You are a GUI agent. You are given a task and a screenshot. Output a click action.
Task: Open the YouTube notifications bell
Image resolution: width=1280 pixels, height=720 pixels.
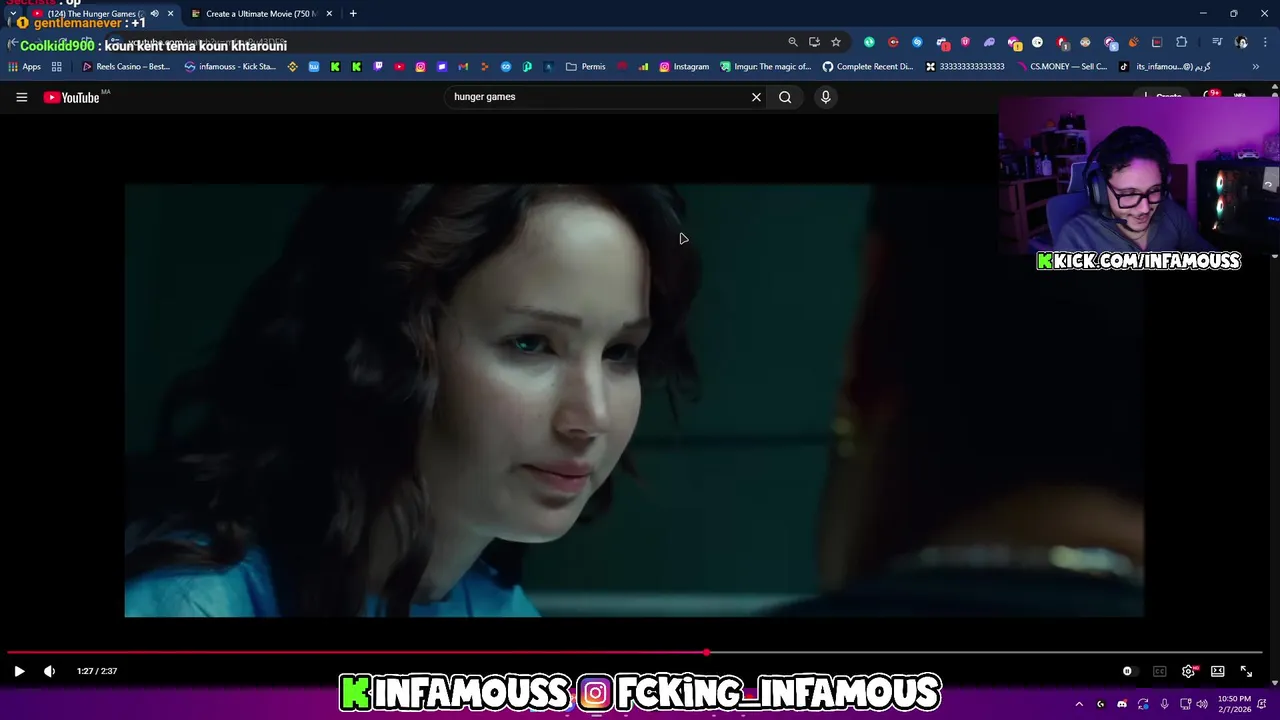click(1211, 97)
